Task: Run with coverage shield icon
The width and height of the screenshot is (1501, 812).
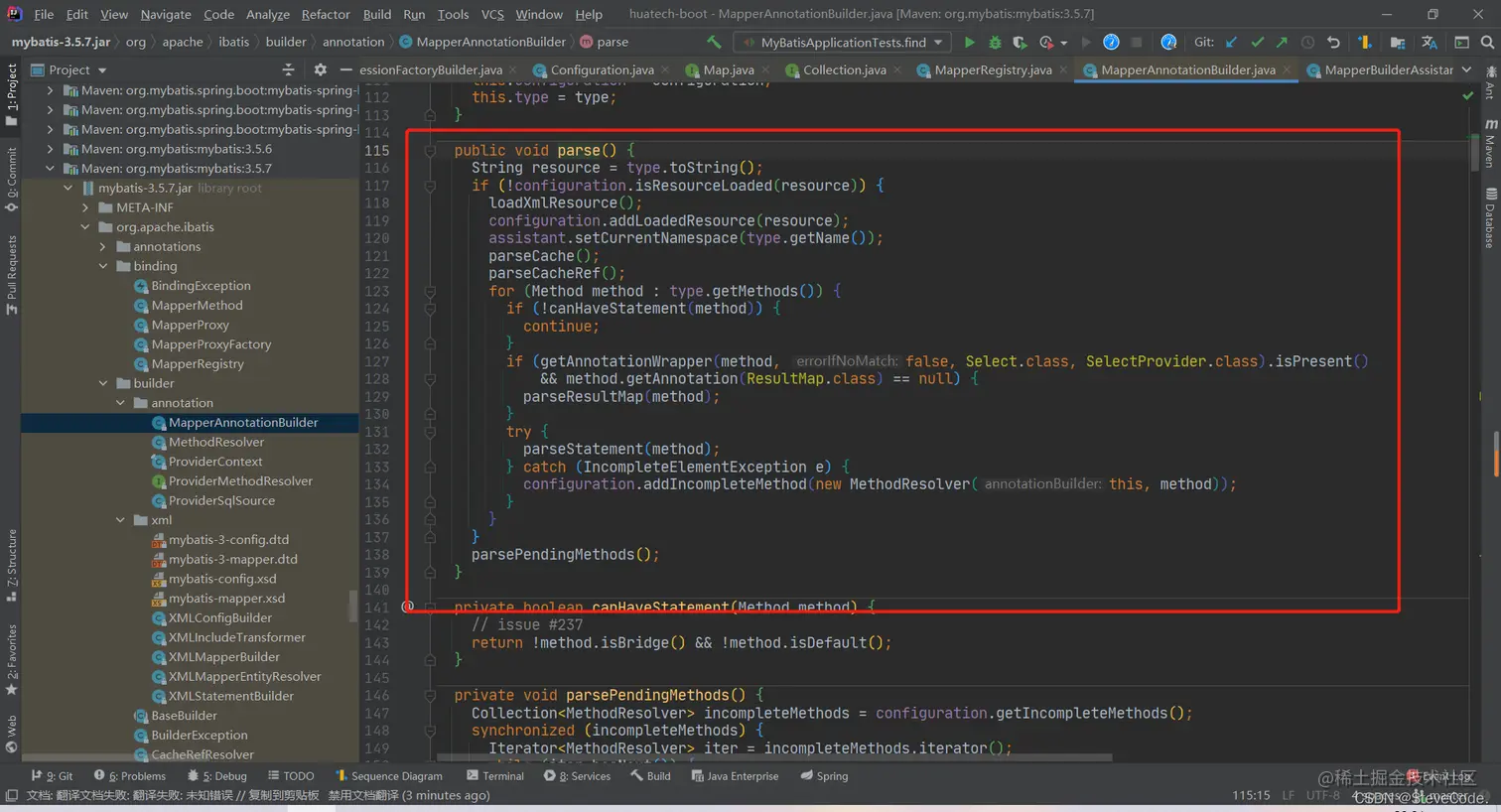Action: (1020, 42)
